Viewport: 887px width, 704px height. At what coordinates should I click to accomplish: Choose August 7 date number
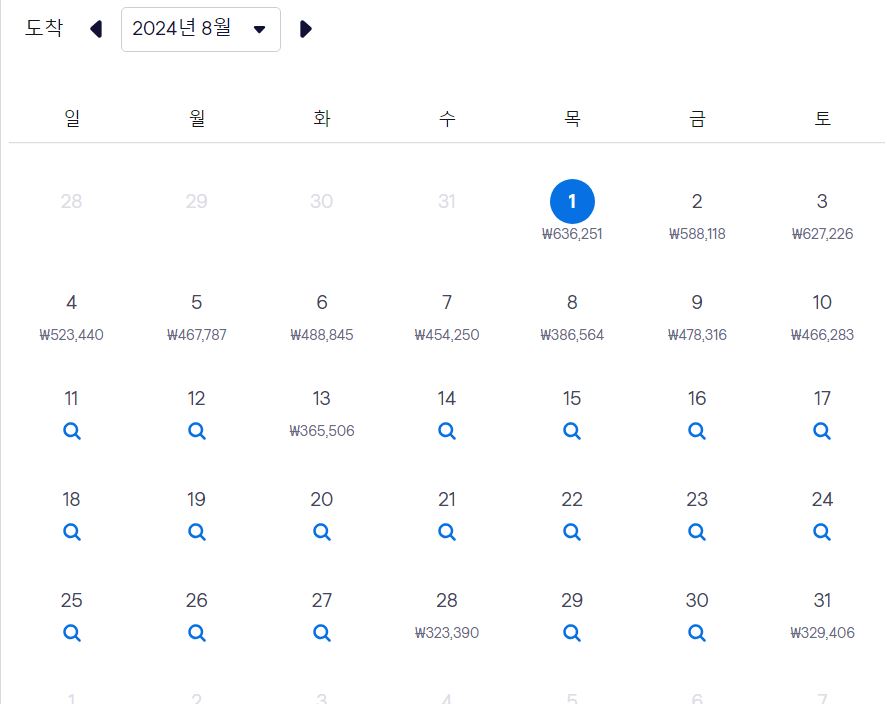pos(447,302)
